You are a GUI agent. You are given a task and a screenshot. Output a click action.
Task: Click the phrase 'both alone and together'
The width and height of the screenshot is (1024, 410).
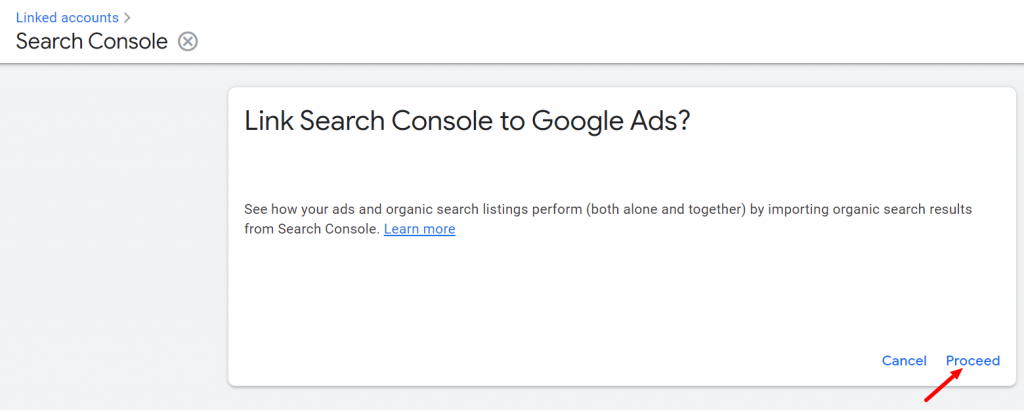click(x=657, y=210)
